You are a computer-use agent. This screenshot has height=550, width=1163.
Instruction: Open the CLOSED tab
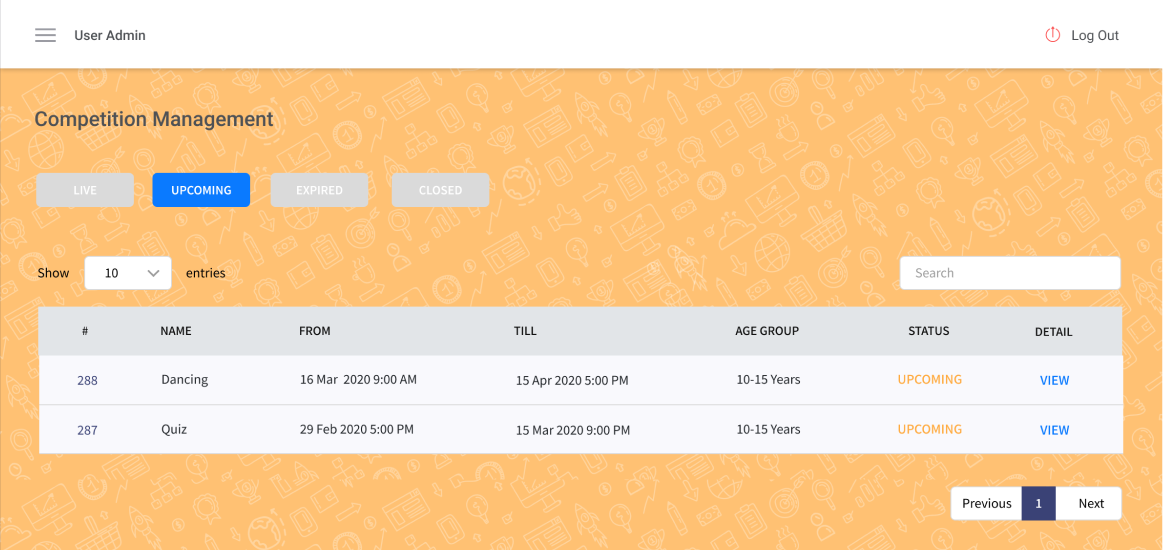[x=440, y=190]
